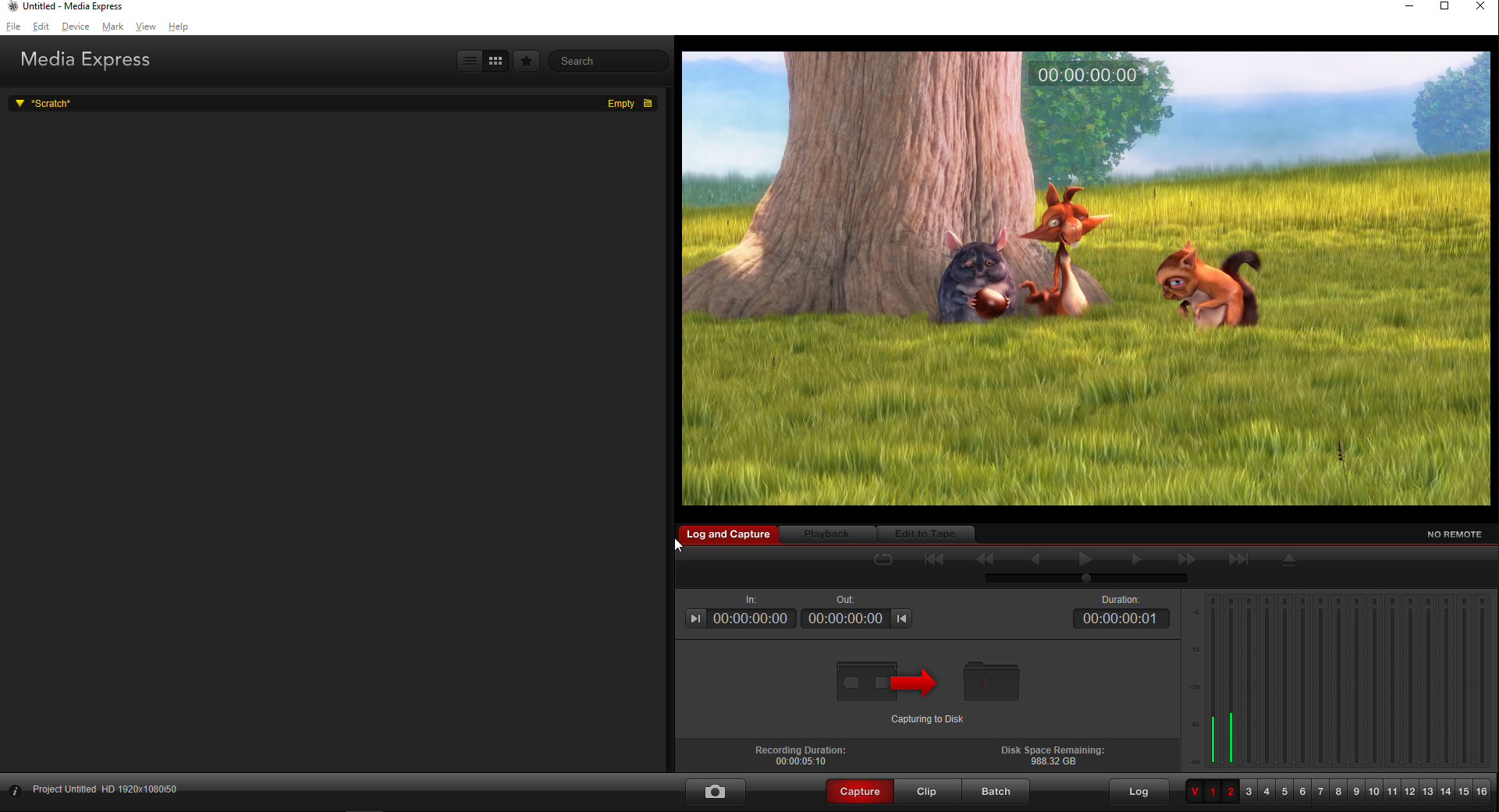Click the large Play transport button
Viewport: 1499px width, 812px height.
click(x=1085, y=559)
